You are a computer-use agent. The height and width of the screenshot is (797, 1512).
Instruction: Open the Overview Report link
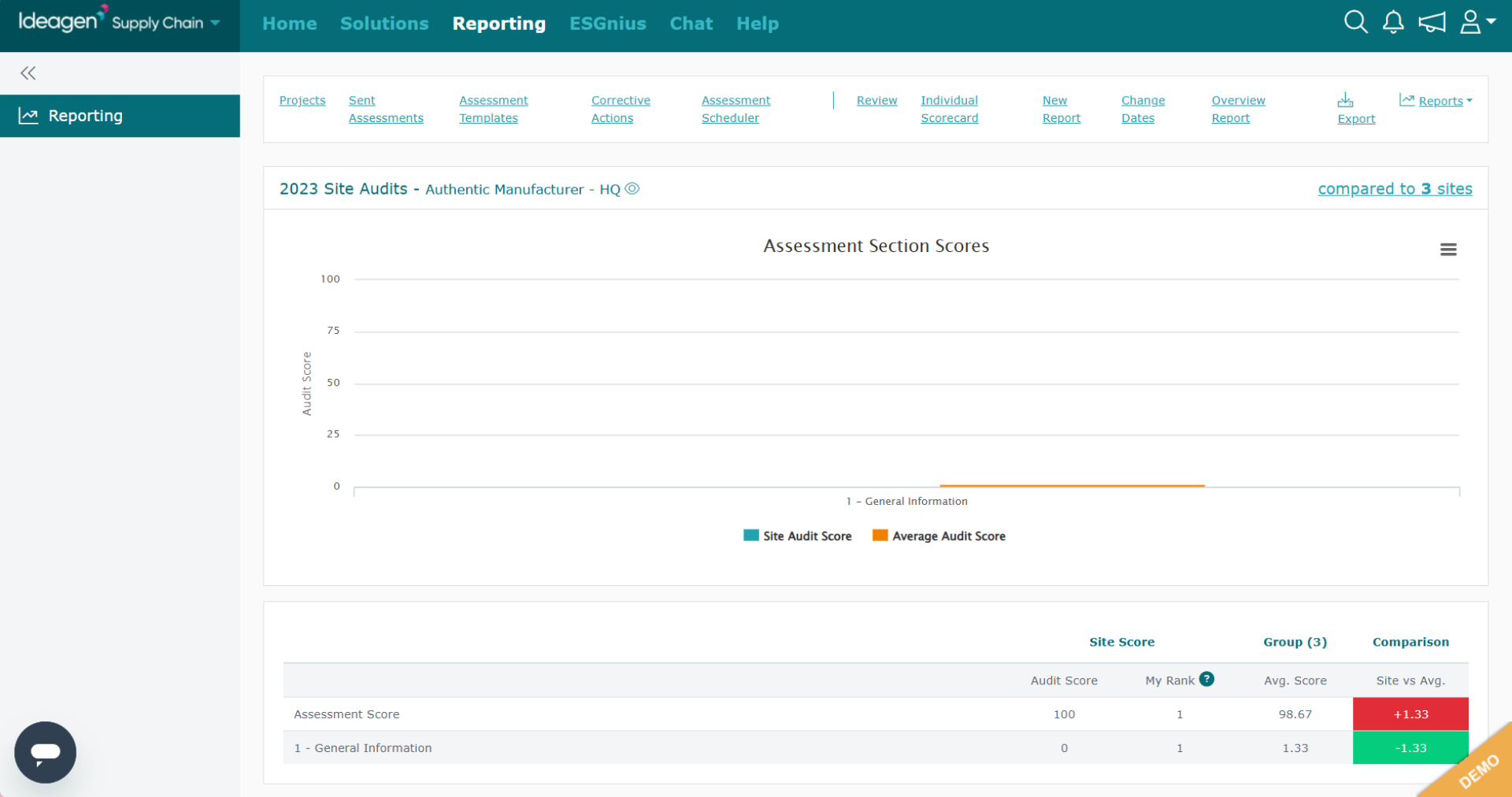1238,109
